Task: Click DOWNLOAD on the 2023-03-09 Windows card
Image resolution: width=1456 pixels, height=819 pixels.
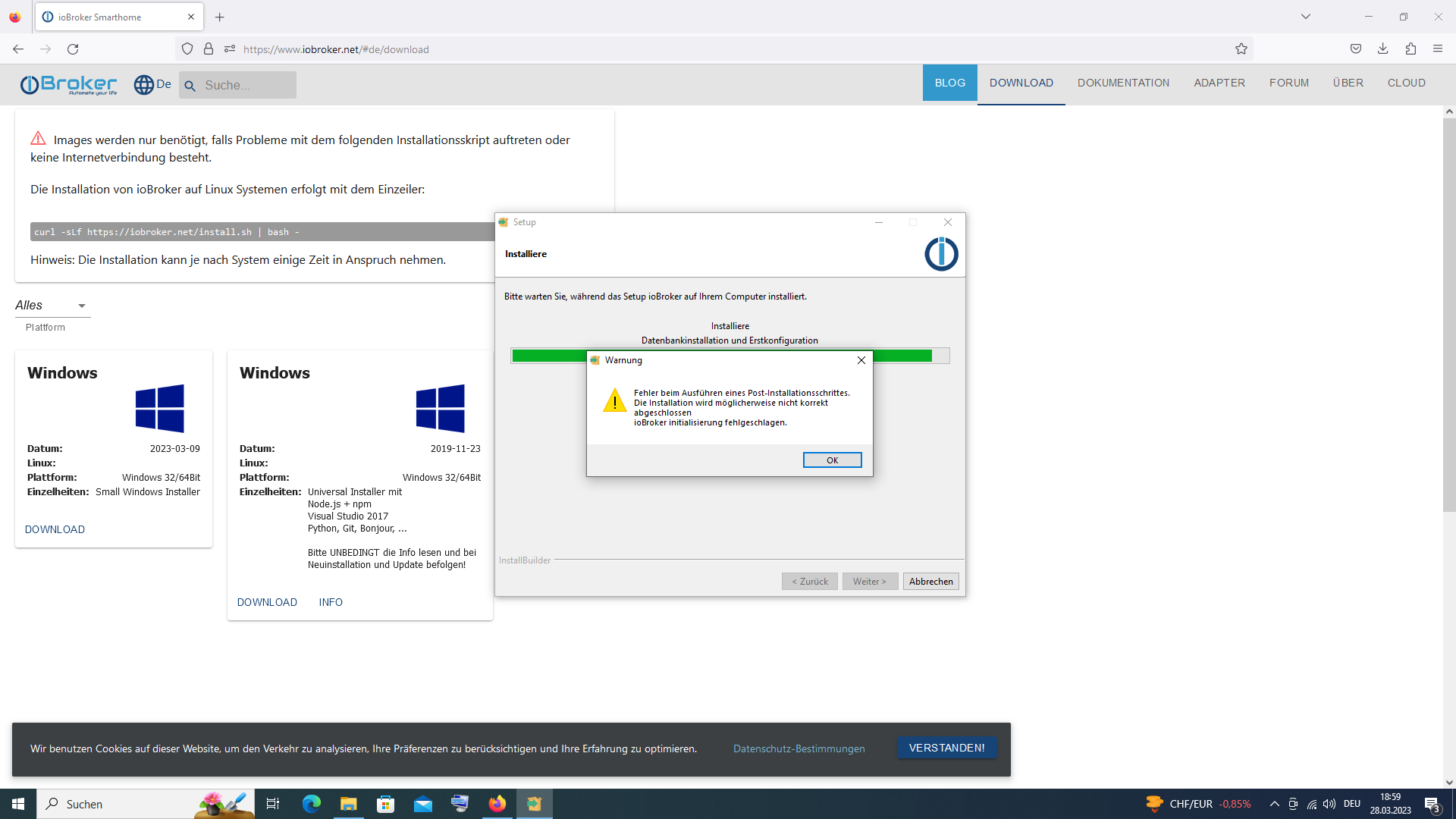Action: click(55, 529)
